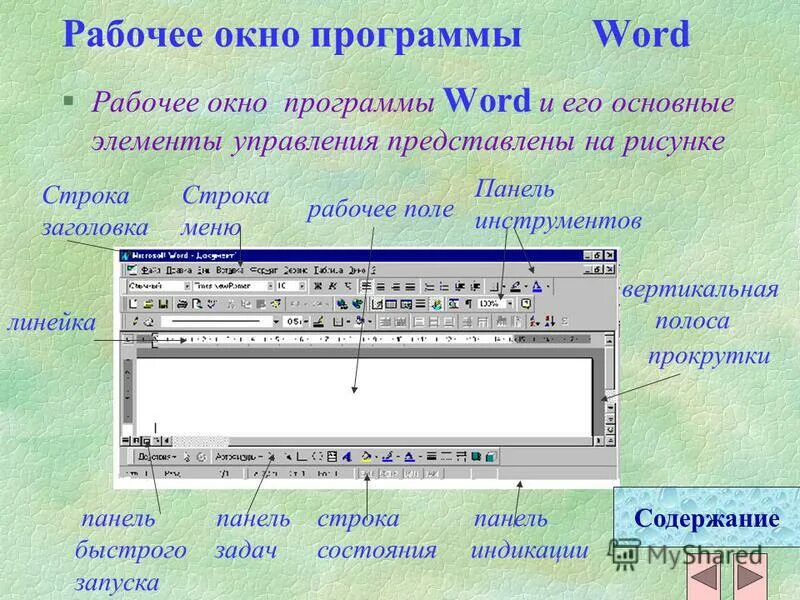Apply a numbered list
This screenshot has width=800, height=600.
tap(429, 287)
